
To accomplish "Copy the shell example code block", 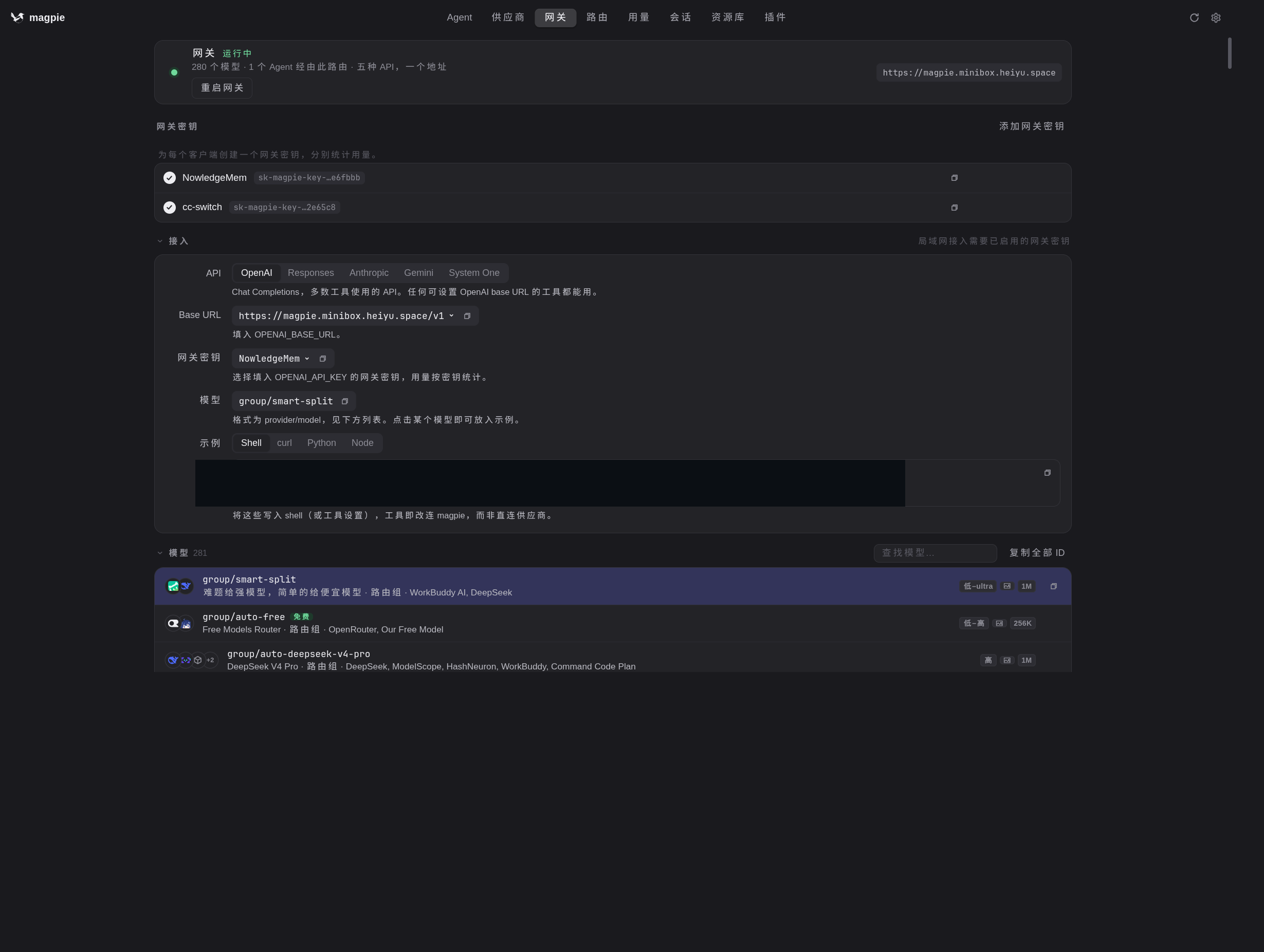I will 1047,473.
